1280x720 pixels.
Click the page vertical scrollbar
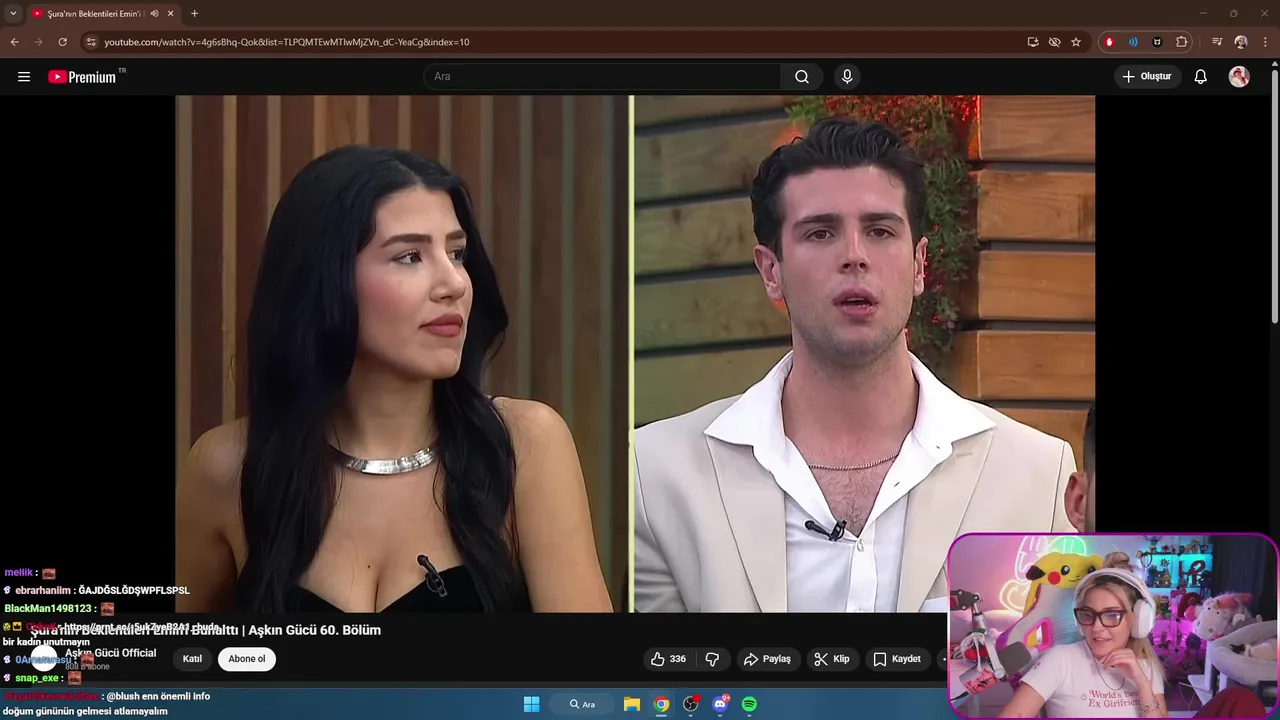(1274, 195)
